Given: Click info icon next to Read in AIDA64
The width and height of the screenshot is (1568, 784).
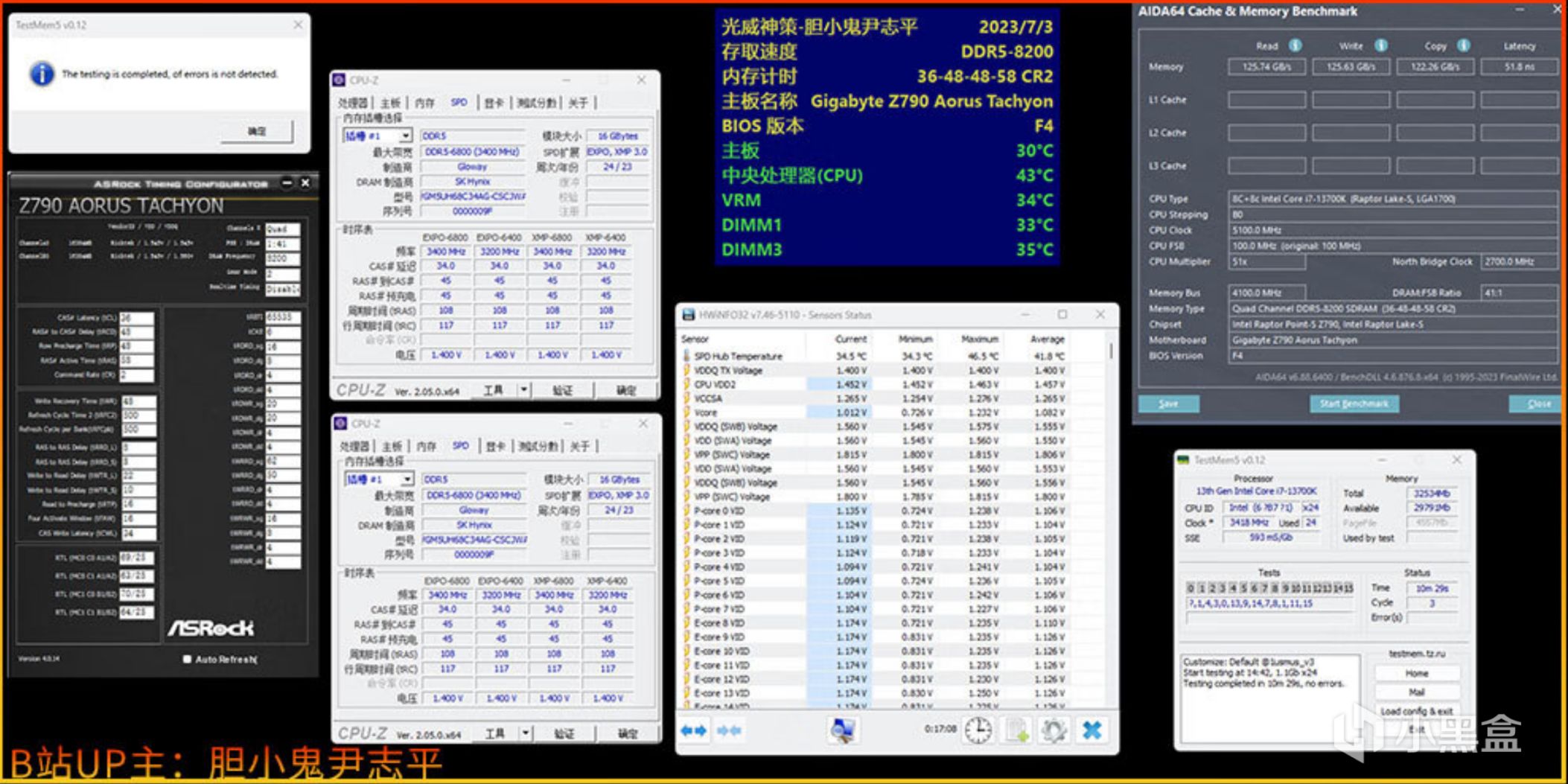Looking at the screenshot, I should [1295, 45].
